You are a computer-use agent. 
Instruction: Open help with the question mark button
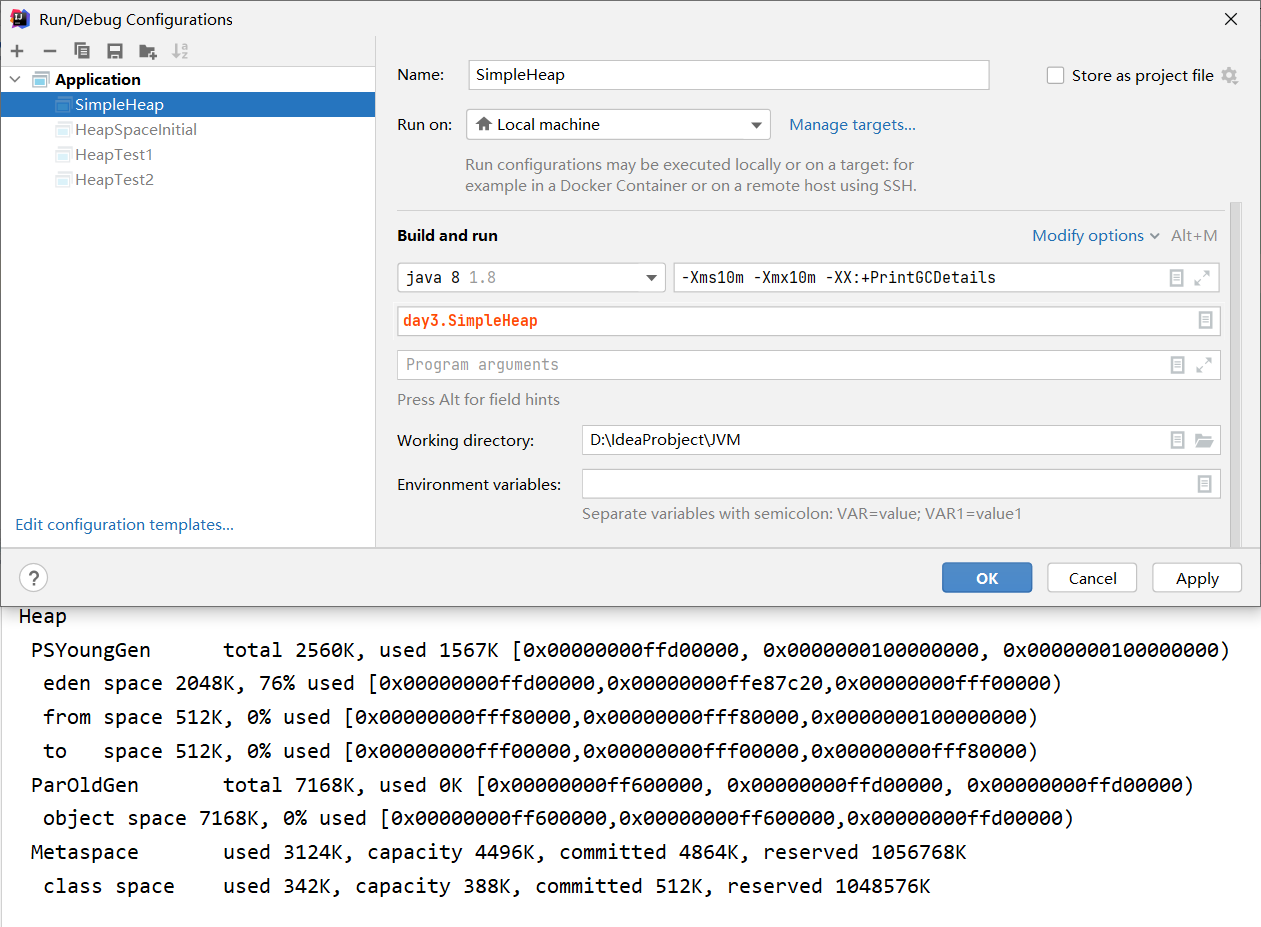(x=33, y=578)
